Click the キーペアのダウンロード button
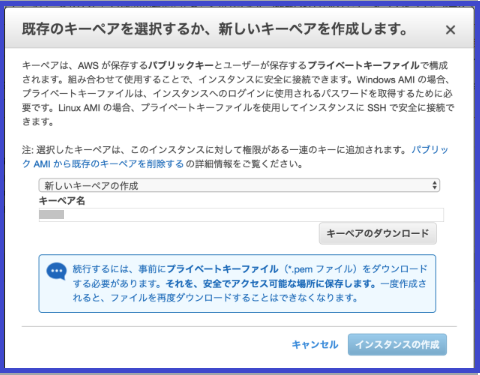The width and height of the screenshot is (480, 375). [378, 233]
